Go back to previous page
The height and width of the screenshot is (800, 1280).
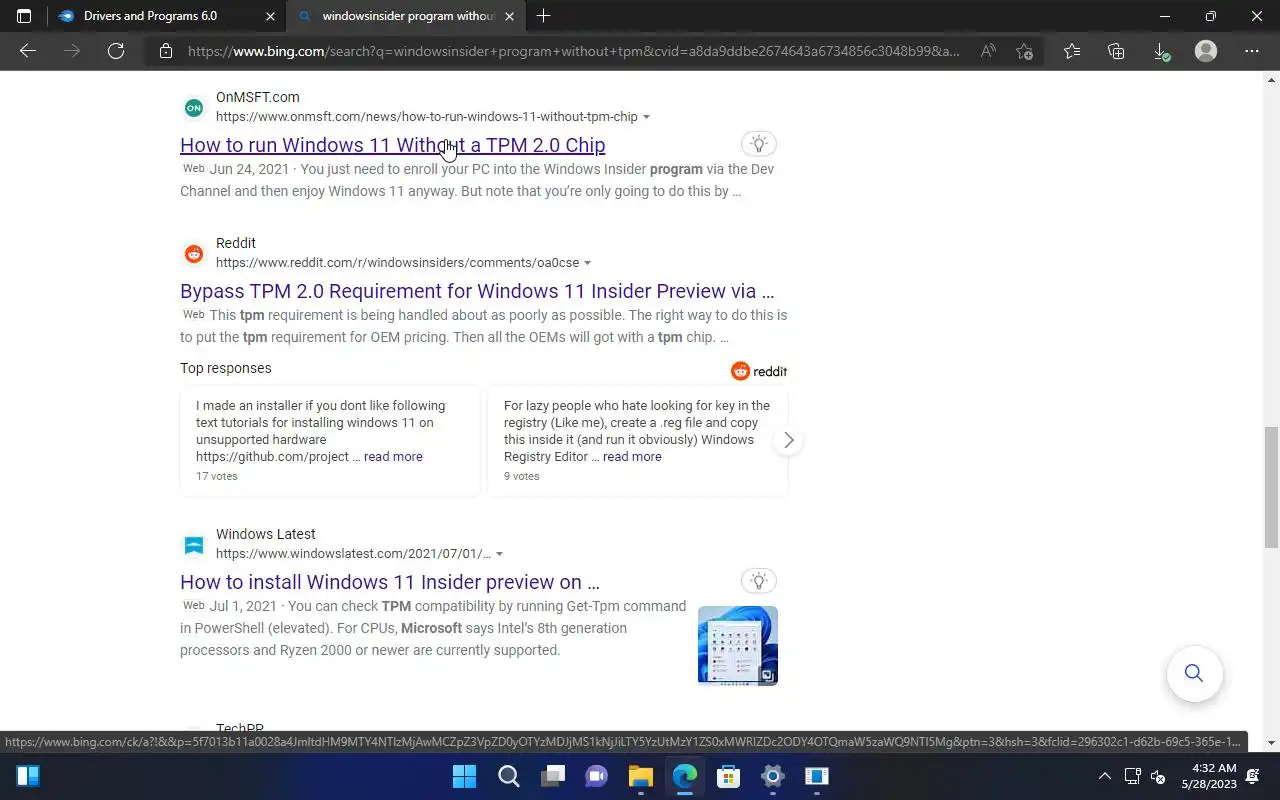click(28, 51)
